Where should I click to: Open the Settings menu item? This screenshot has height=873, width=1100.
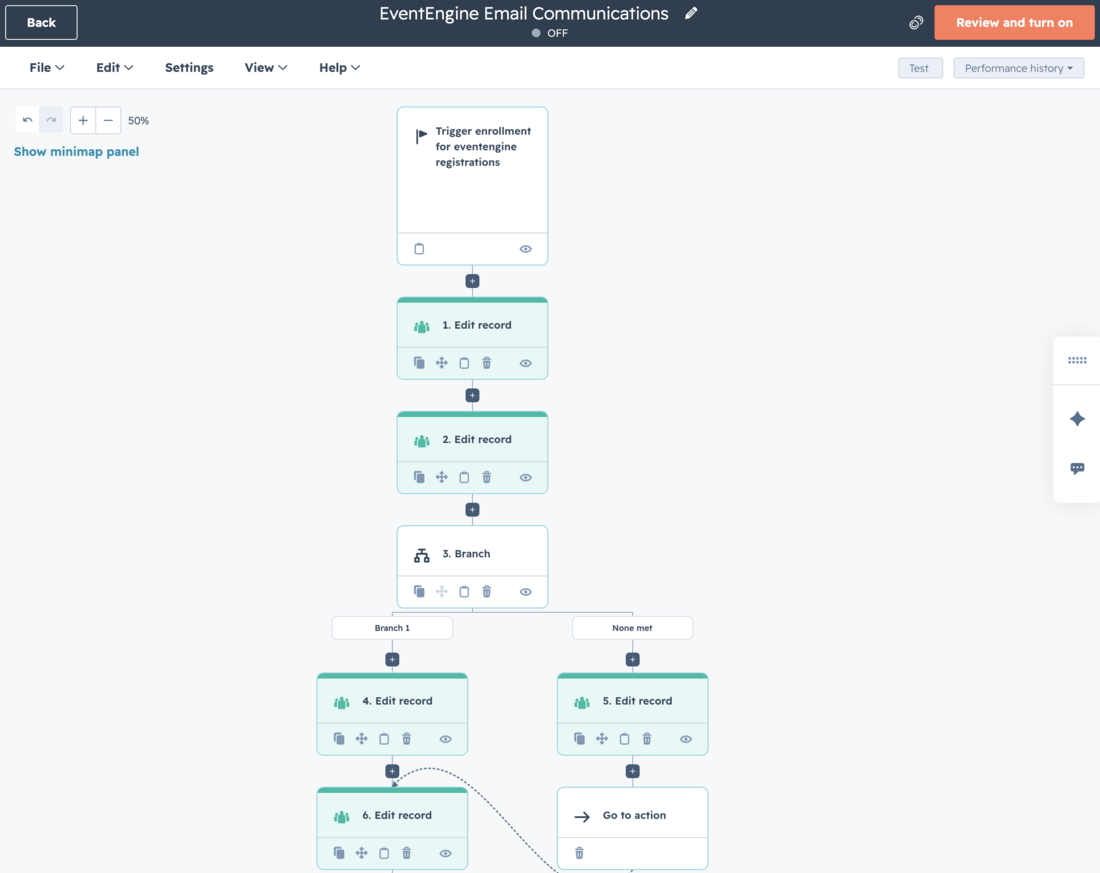[189, 67]
